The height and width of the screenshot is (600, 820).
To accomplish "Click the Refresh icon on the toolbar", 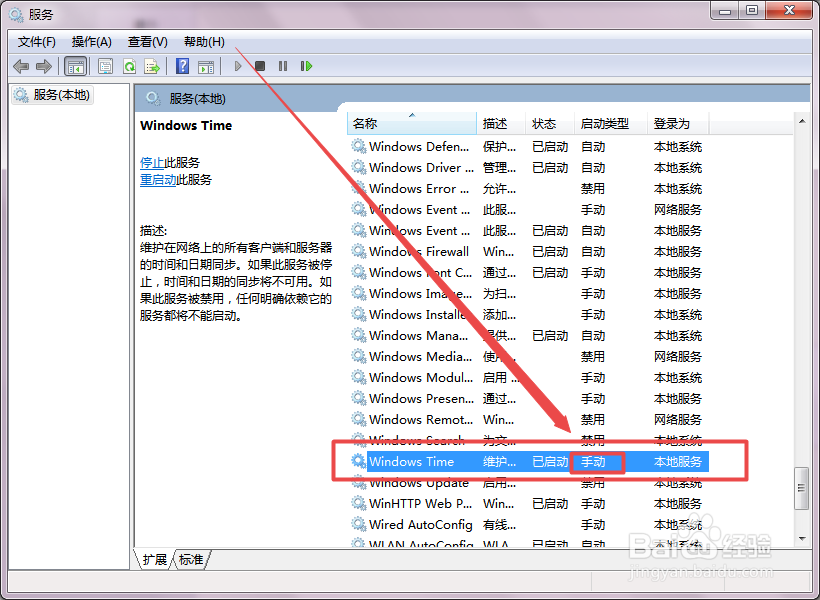I will 131,66.
